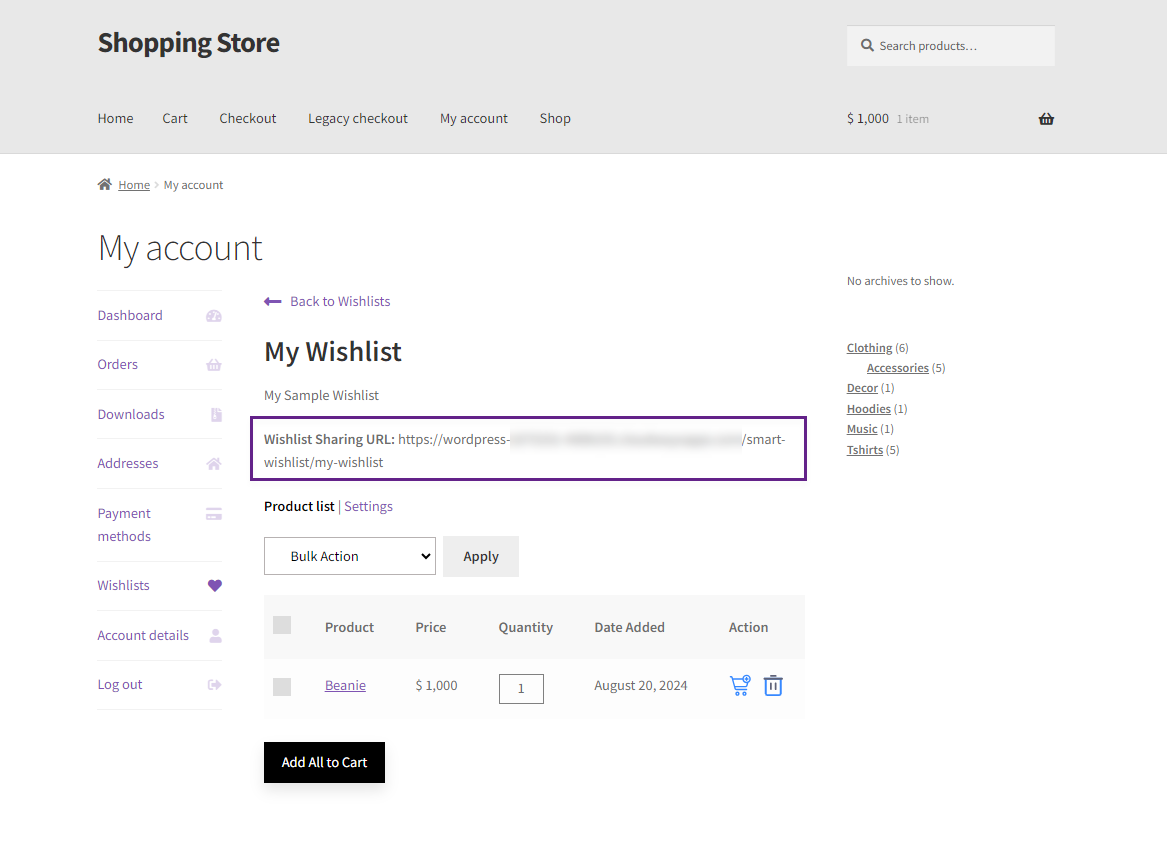
Task: Select the Product list tab
Action: click(x=299, y=506)
